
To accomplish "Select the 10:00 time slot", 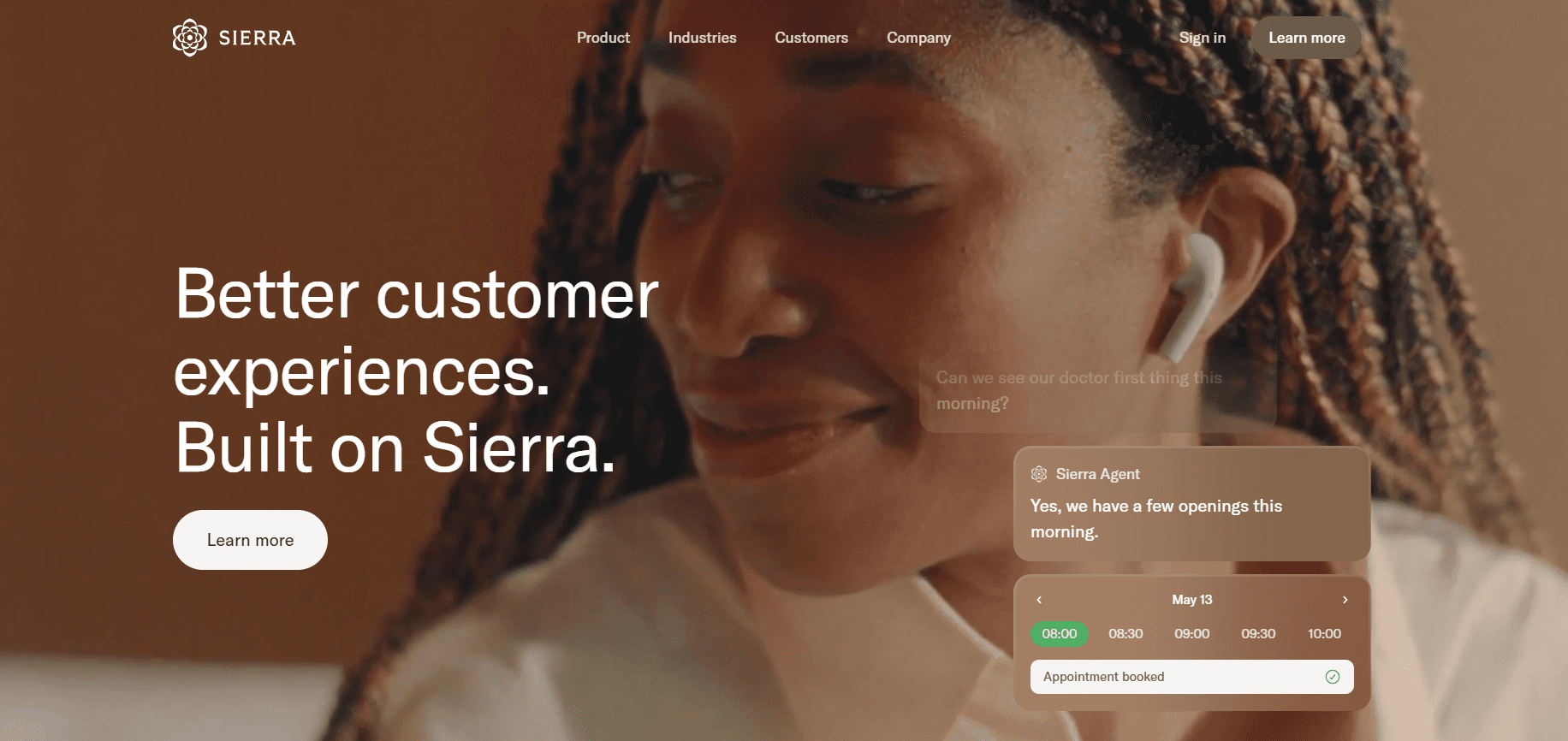I will pyautogui.click(x=1325, y=634).
